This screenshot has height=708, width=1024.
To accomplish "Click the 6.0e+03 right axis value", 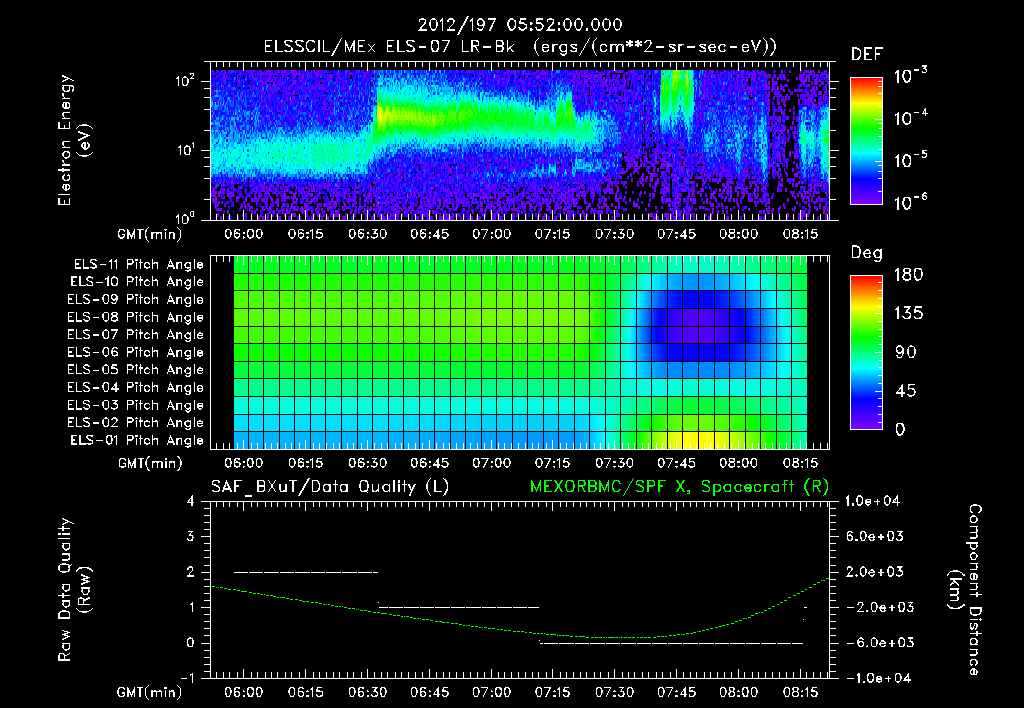I will (x=875, y=537).
